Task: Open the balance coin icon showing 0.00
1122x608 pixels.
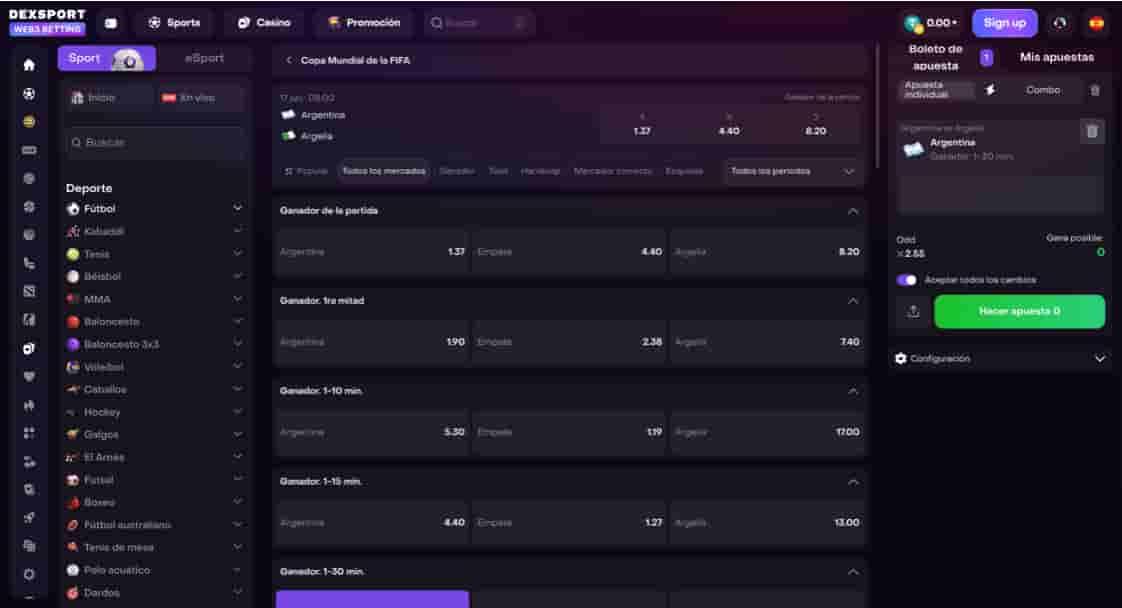Action: coord(913,24)
